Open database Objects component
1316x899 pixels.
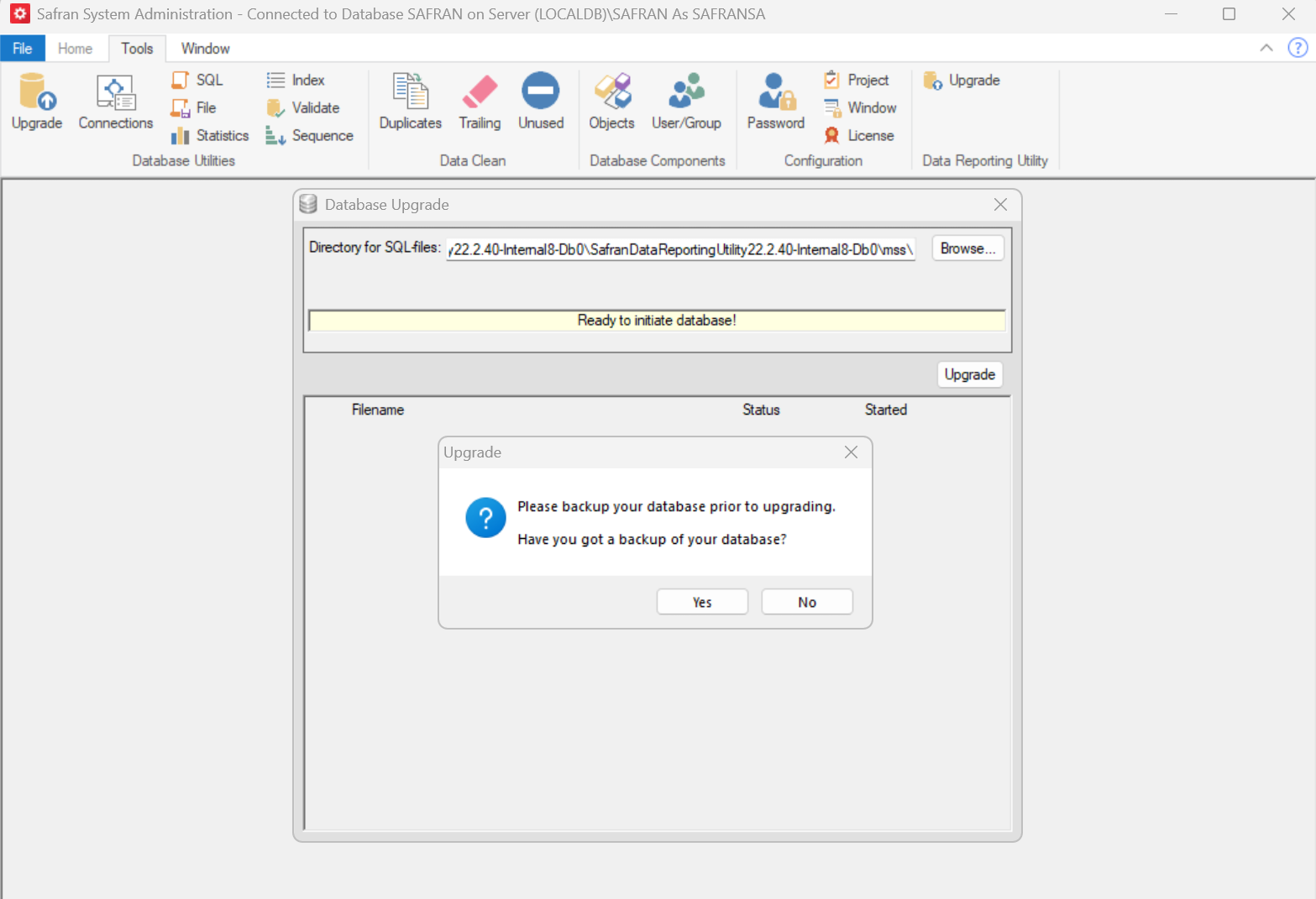click(611, 101)
